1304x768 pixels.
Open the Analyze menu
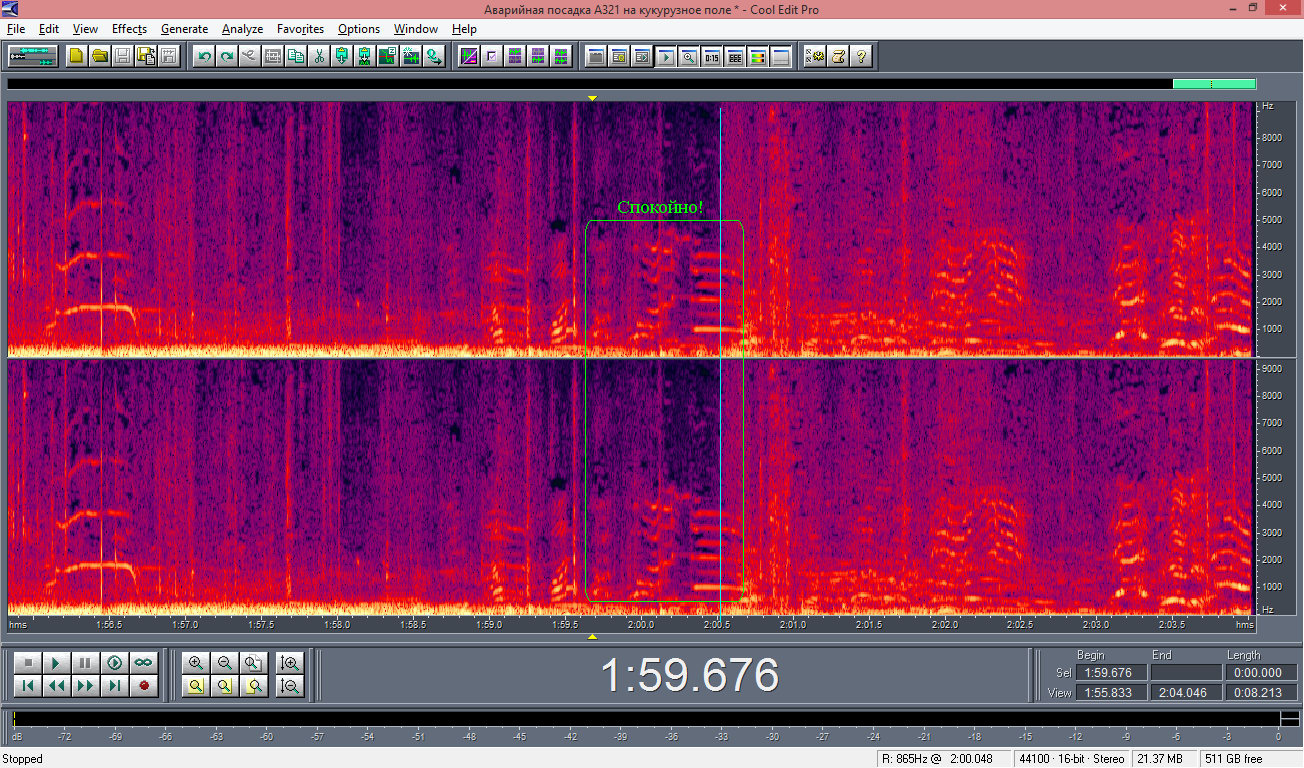pos(242,29)
